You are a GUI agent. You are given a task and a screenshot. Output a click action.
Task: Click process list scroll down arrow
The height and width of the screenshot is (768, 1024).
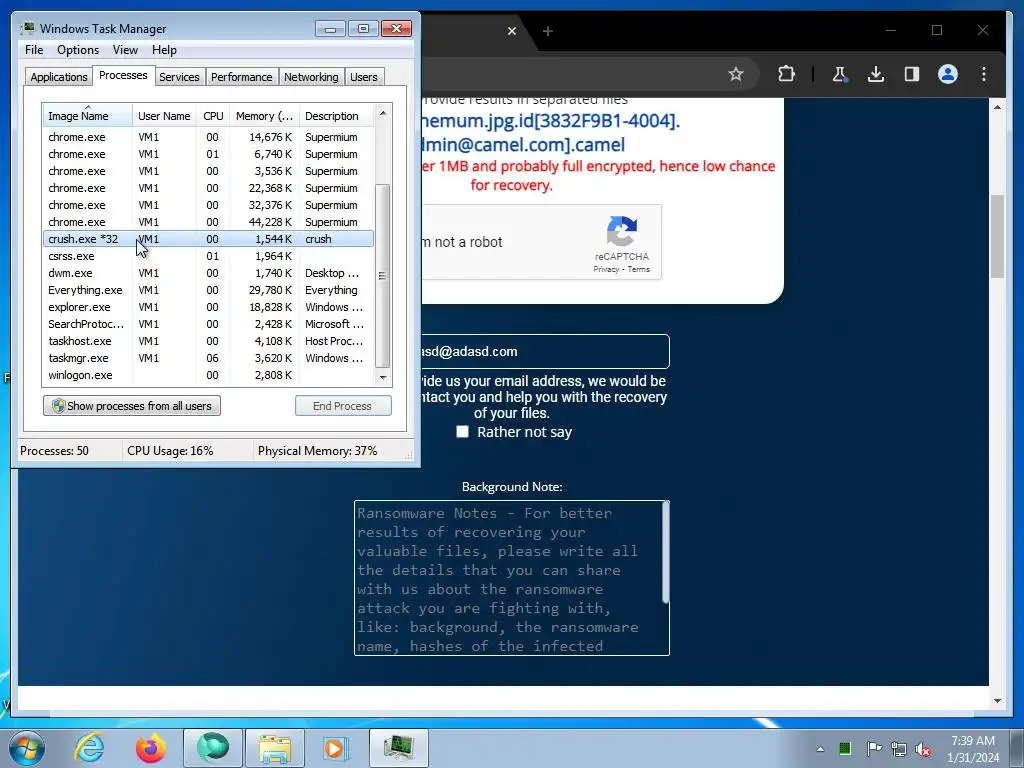[383, 377]
